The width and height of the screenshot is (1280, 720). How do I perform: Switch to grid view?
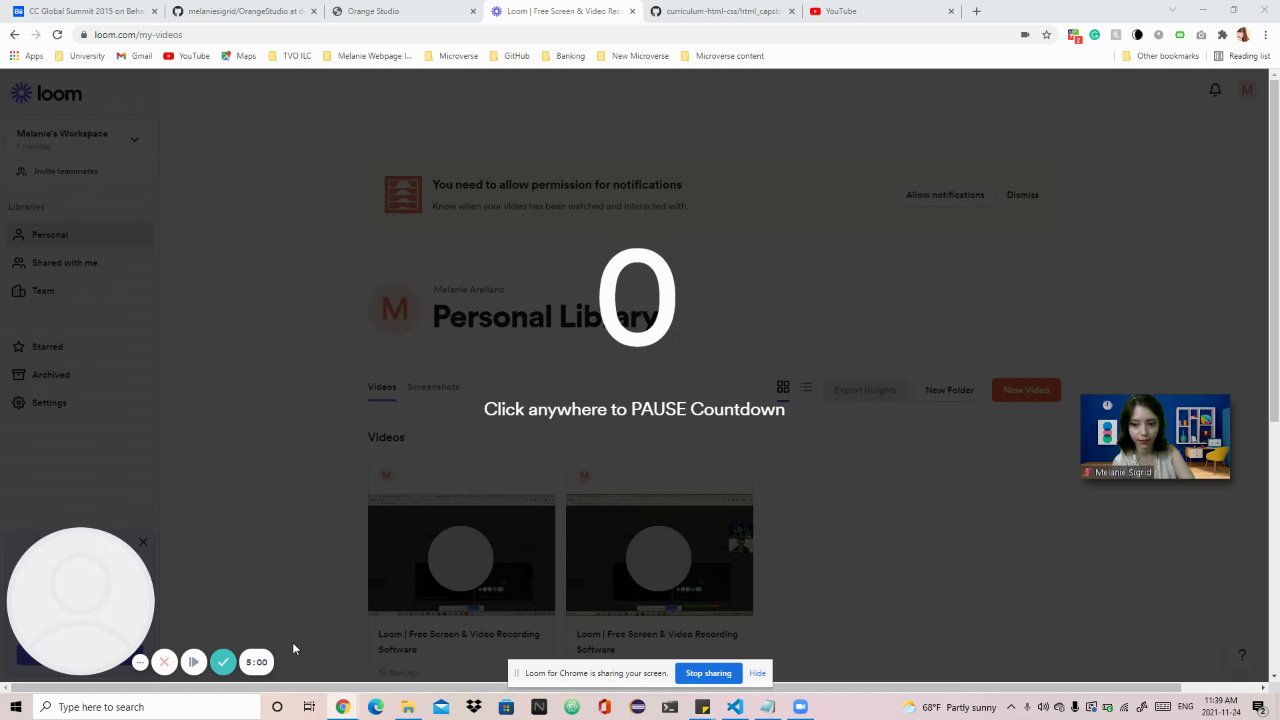coord(783,387)
